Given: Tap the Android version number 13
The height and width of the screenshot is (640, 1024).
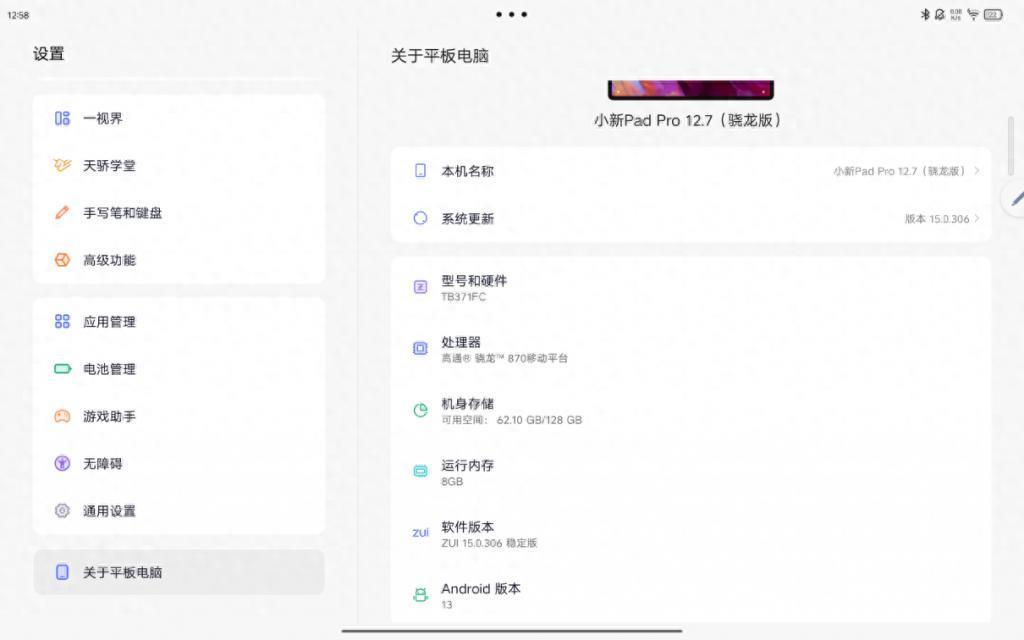Looking at the screenshot, I should click(x=447, y=605).
